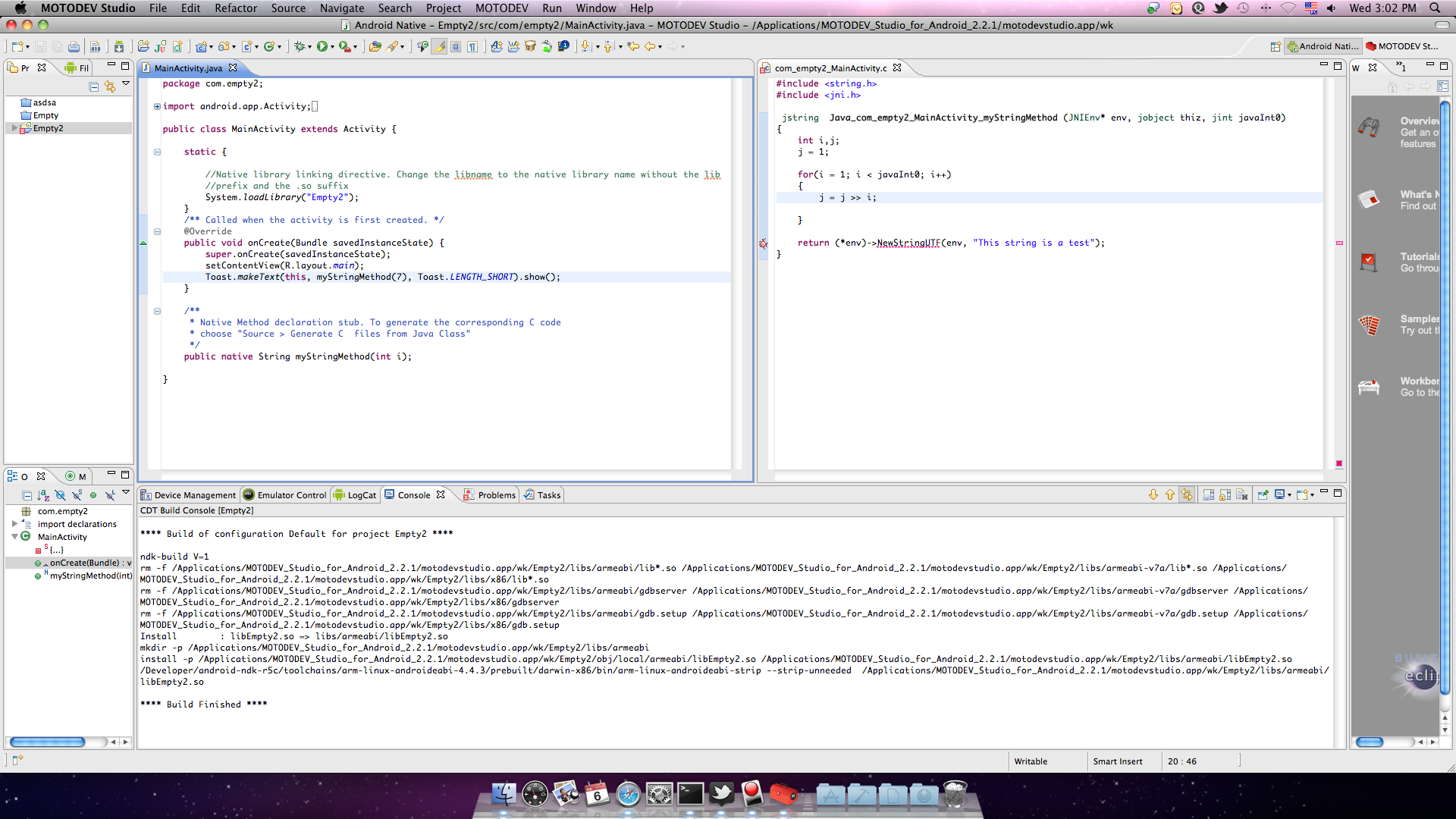Viewport: 1456px width, 819px height.
Task: Toggle alphabetical Sort in the Outline view
Action: [x=43, y=495]
